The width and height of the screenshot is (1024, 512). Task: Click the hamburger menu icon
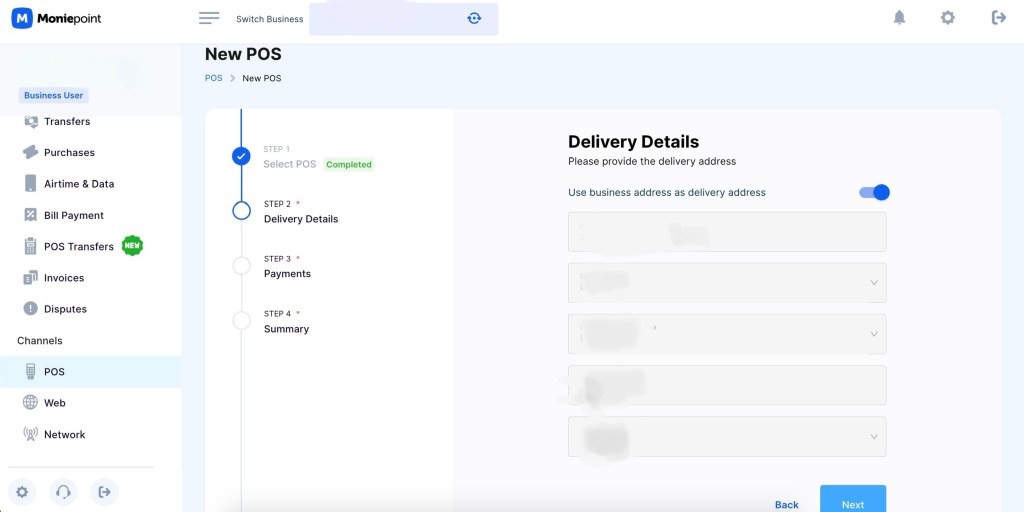pyautogui.click(x=209, y=18)
